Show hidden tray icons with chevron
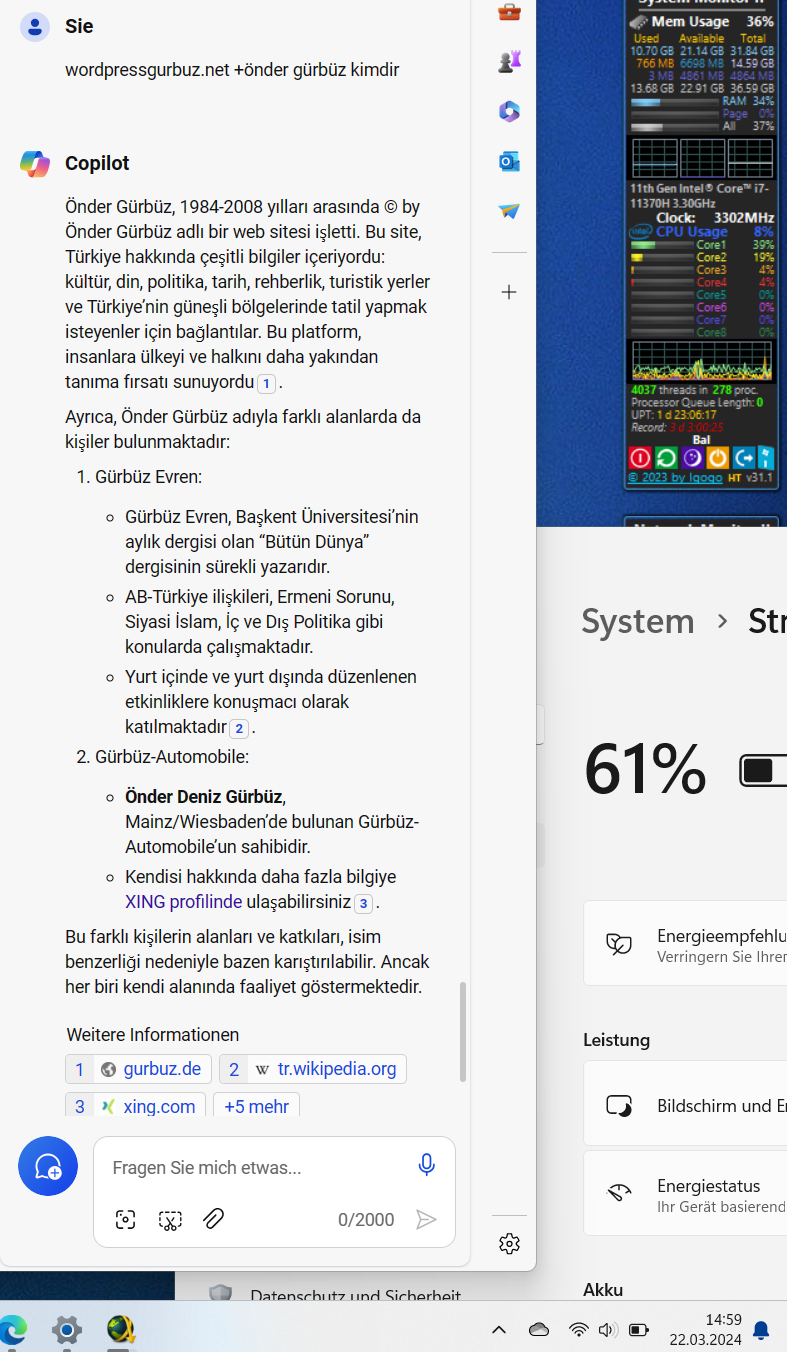 (499, 1330)
